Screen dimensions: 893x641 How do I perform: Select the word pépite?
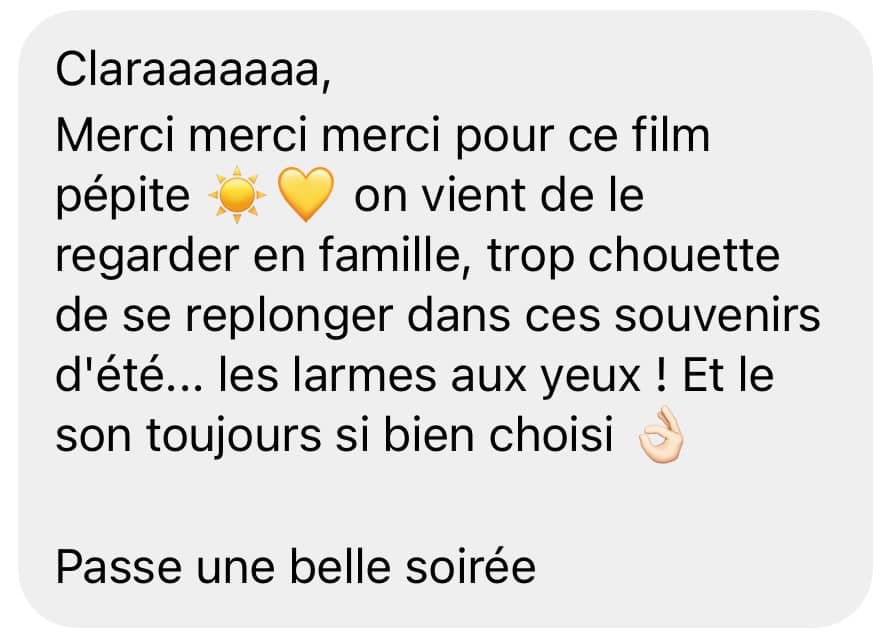coord(123,198)
